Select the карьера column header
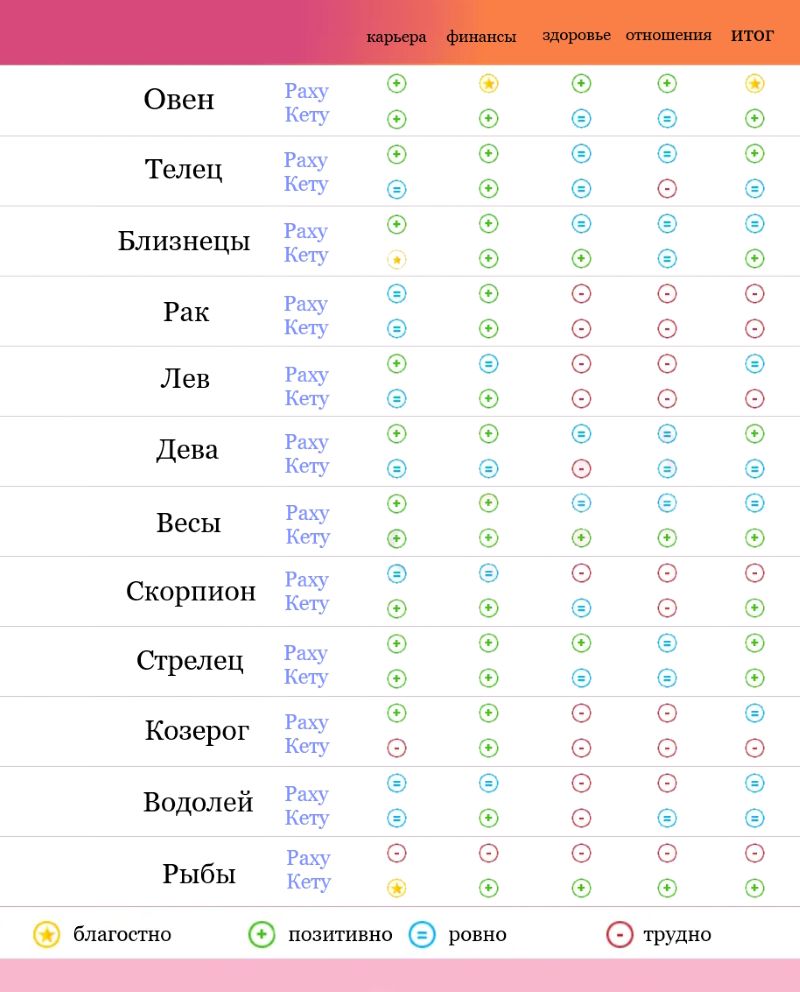This screenshot has width=800, height=992. tap(397, 37)
